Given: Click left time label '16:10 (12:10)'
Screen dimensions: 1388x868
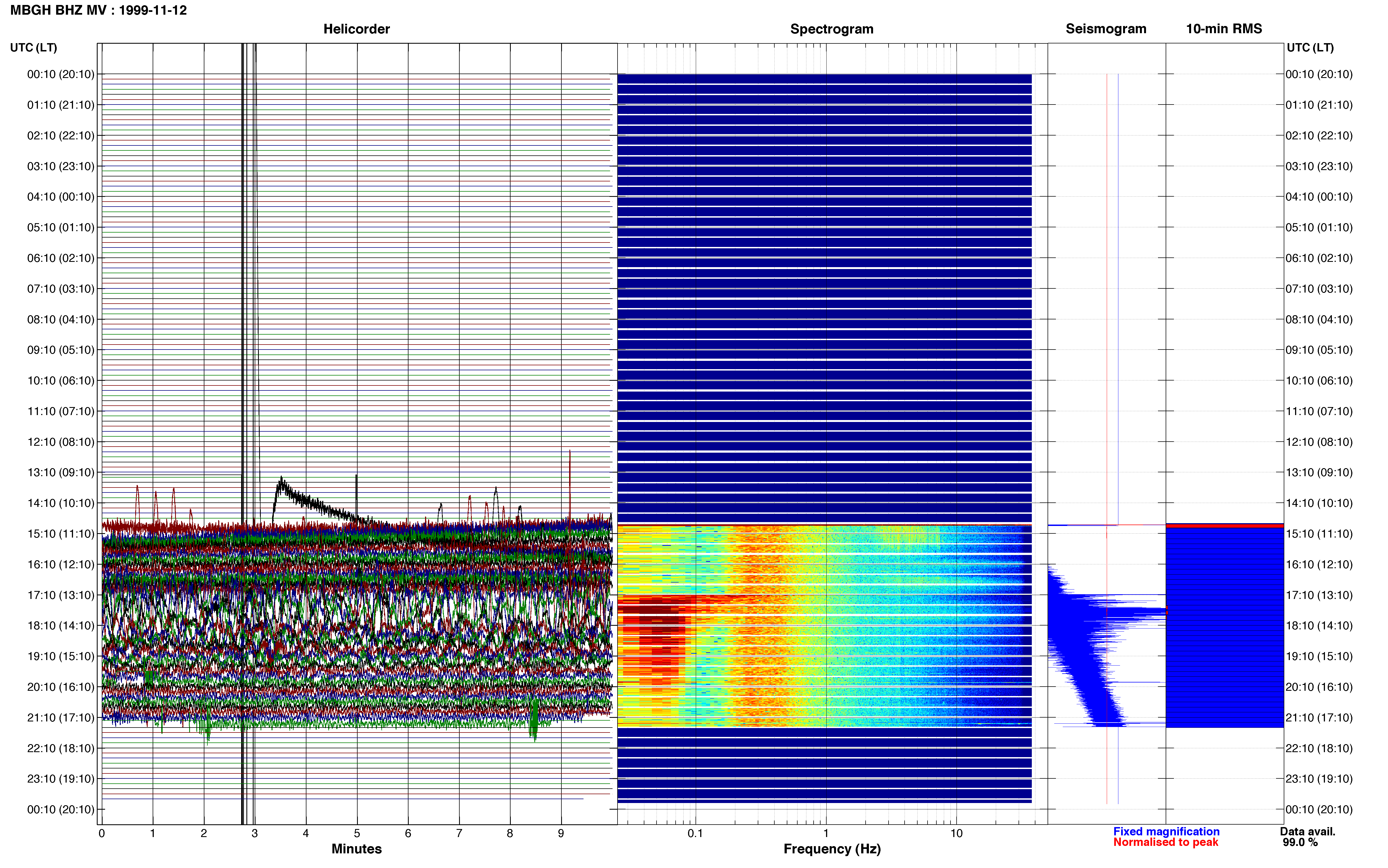Looking at the screenshot, I should [61, 564].
